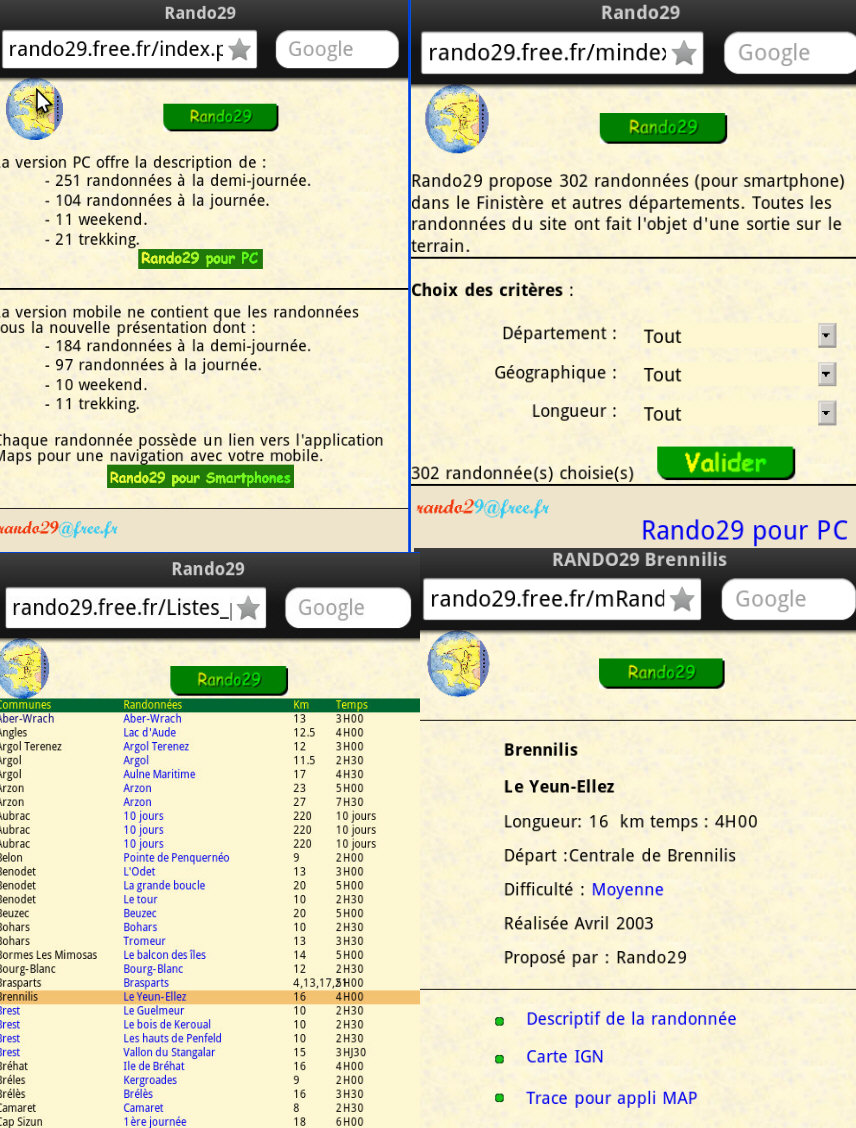Open the 'L'Odet' hike link

tap(139, 871)
